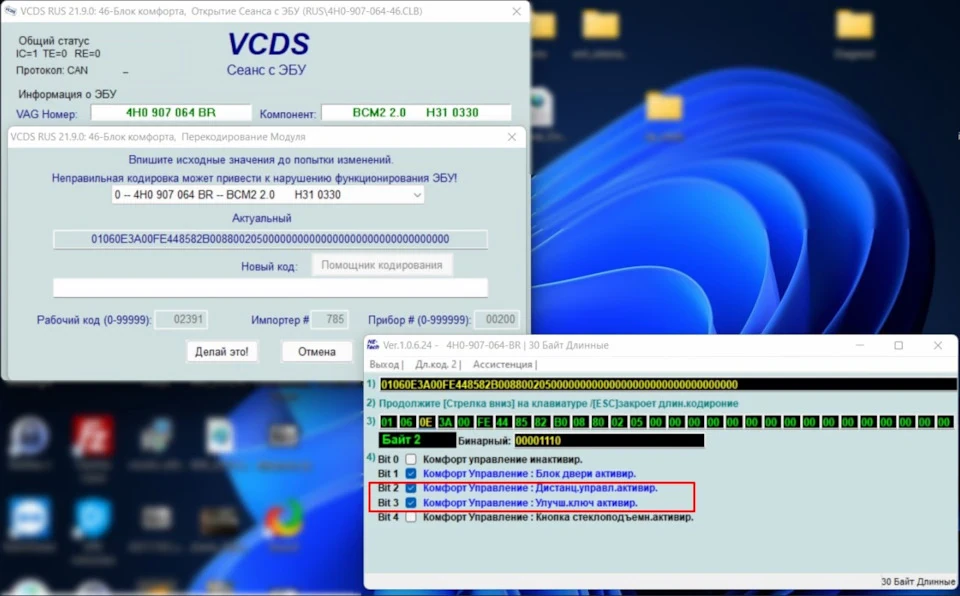Close the Перекодирование Модуля dialog
The image size is (960, 596).
click(512, 137)
